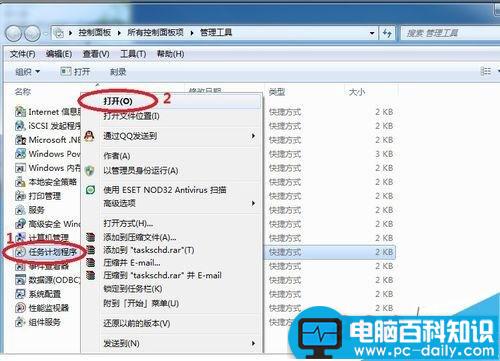
Task: Sort by the 类型 column header
Action: coord(277,92)
